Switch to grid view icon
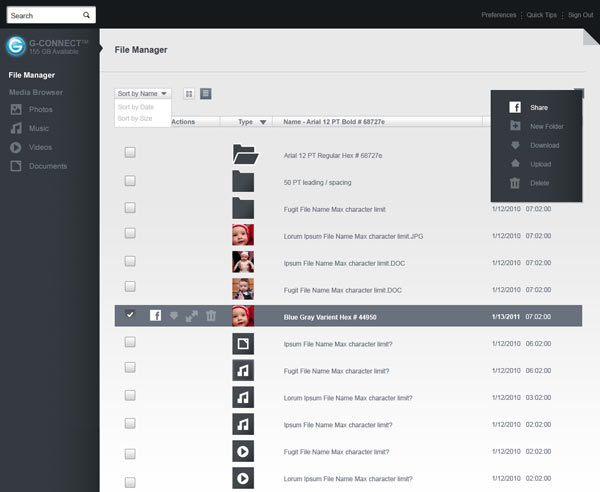 pos(189,93)
